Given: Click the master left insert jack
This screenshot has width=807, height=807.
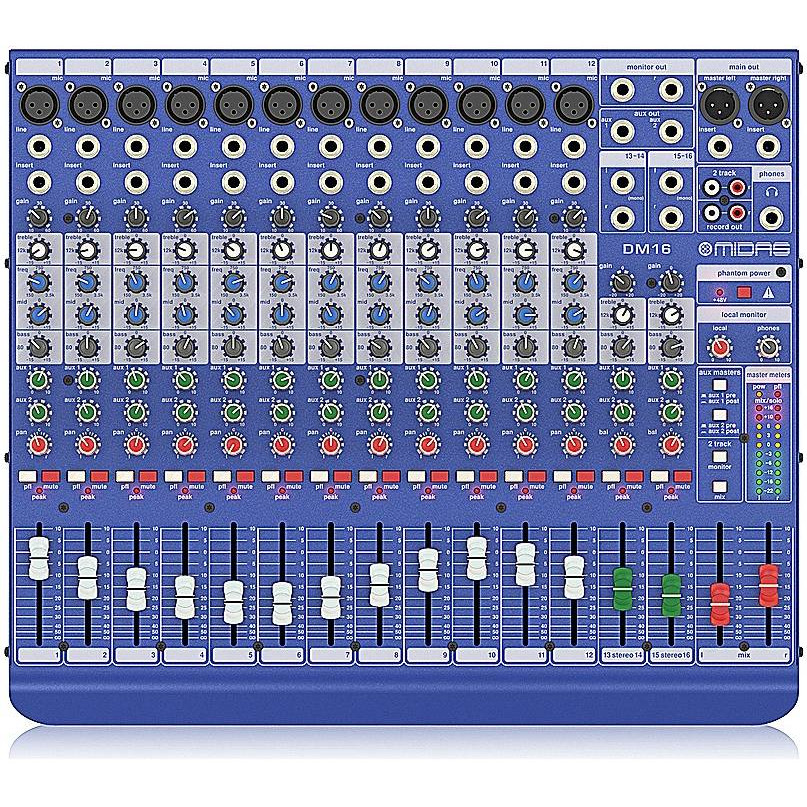Looking at the screenshot, I should pyautogui.click(x=720, y=147).
